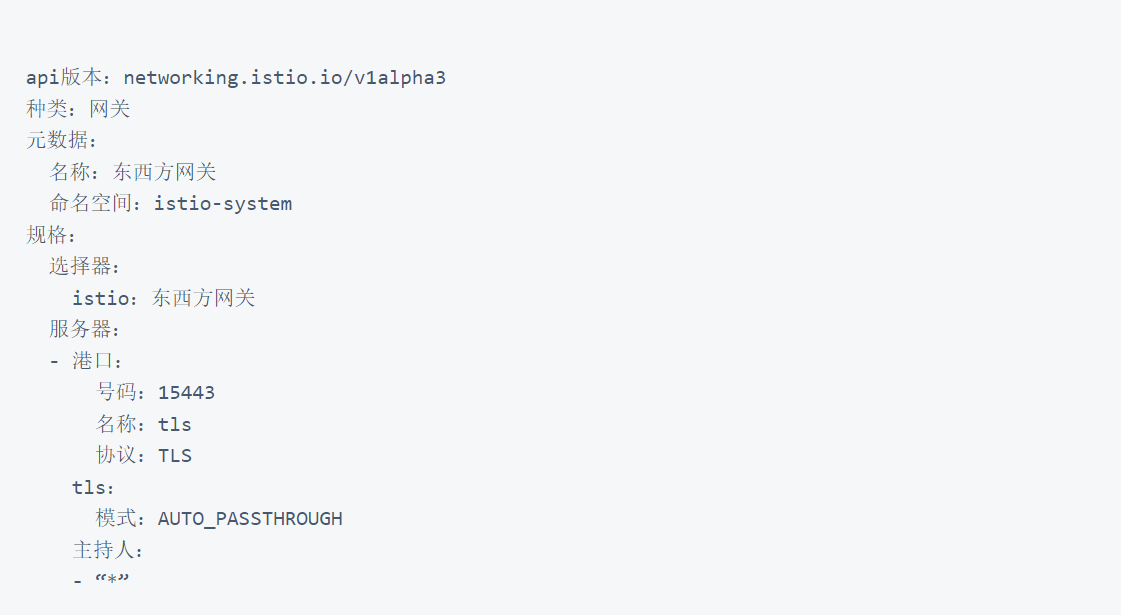Click the 号码 label
Viewport: 1121px width, 615px height.
click(x=121, y=392)
